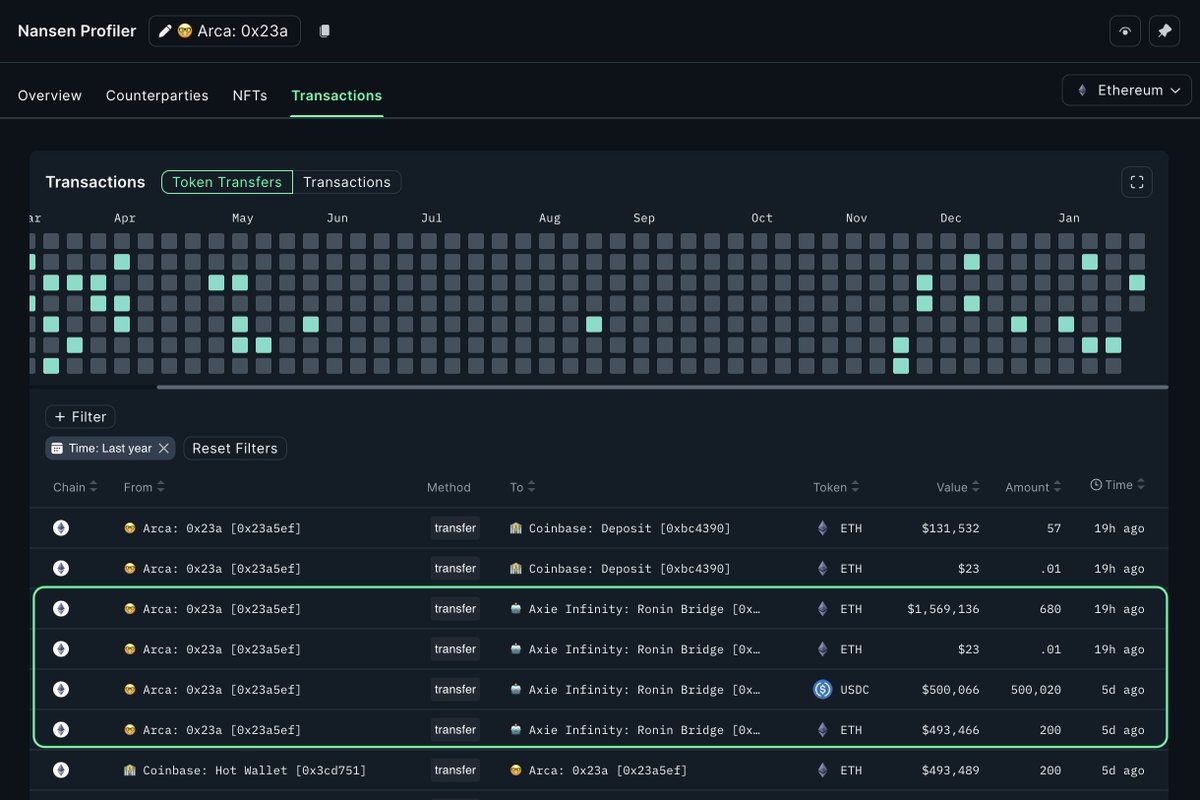Click the Reset Filters button
The image size is (1200, 800).
[x=235, y=448]
